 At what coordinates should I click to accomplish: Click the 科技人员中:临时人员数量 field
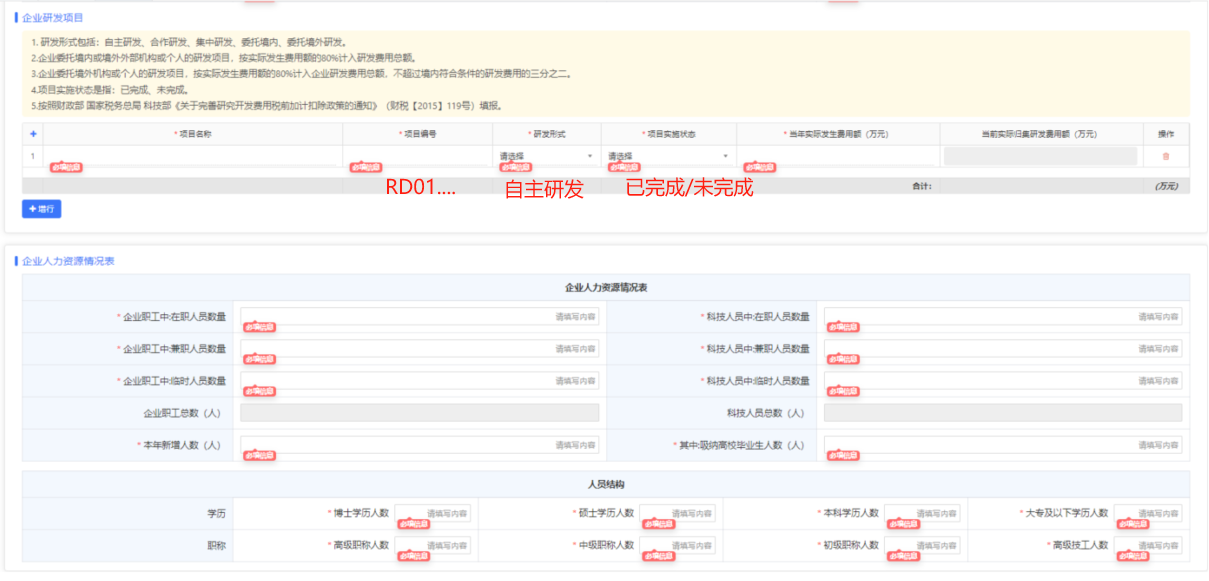(x=1002, y=381)
